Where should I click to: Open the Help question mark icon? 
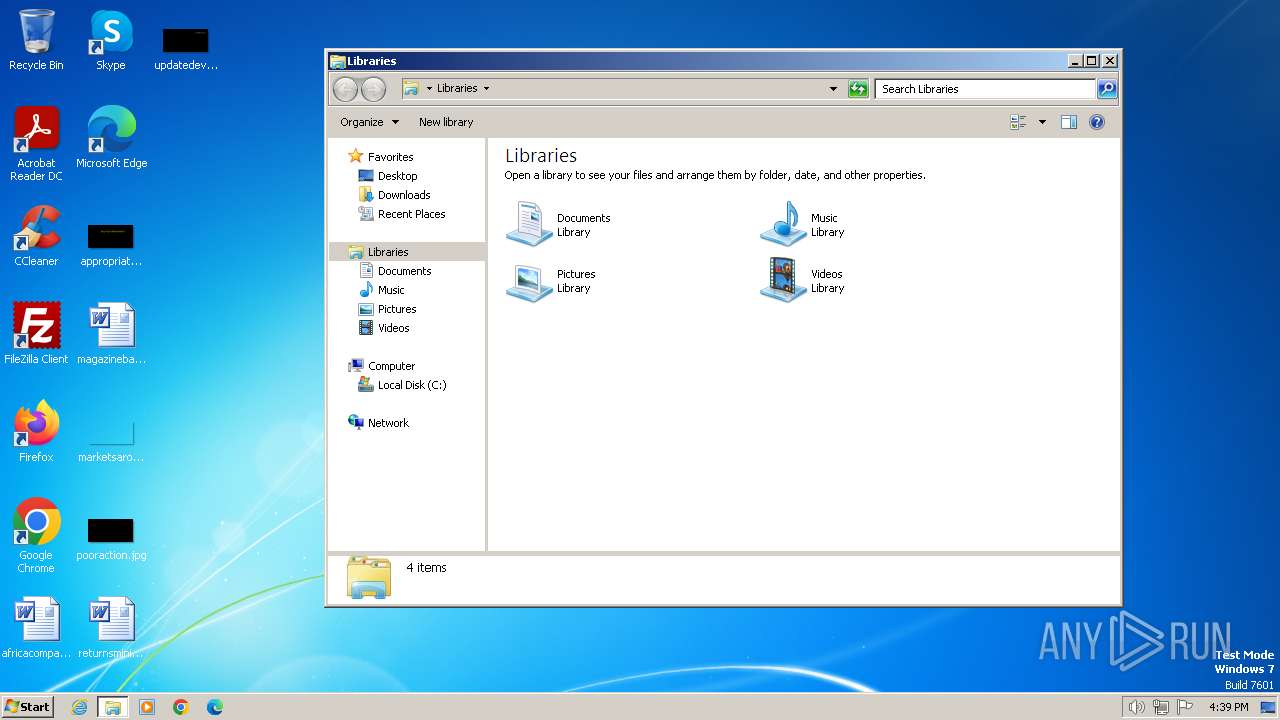pyautogui.click(x=1097, y=122)
